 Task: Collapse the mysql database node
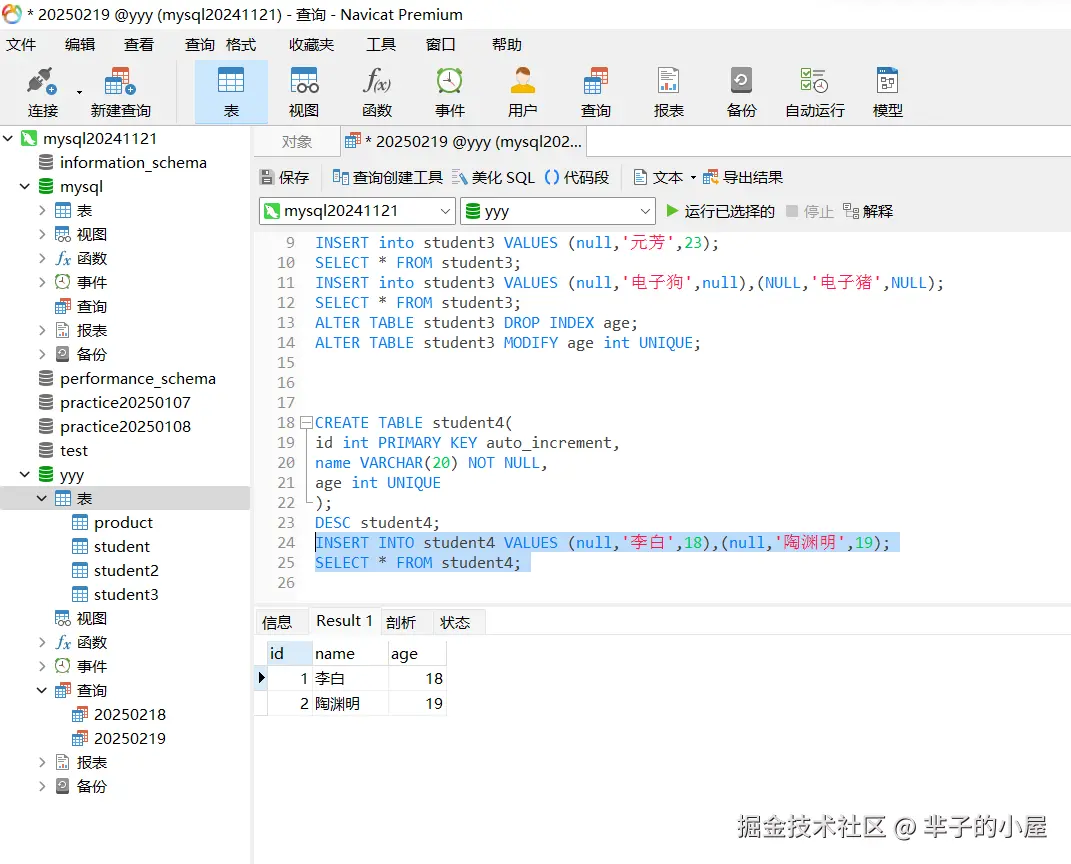tap(25, 186)
